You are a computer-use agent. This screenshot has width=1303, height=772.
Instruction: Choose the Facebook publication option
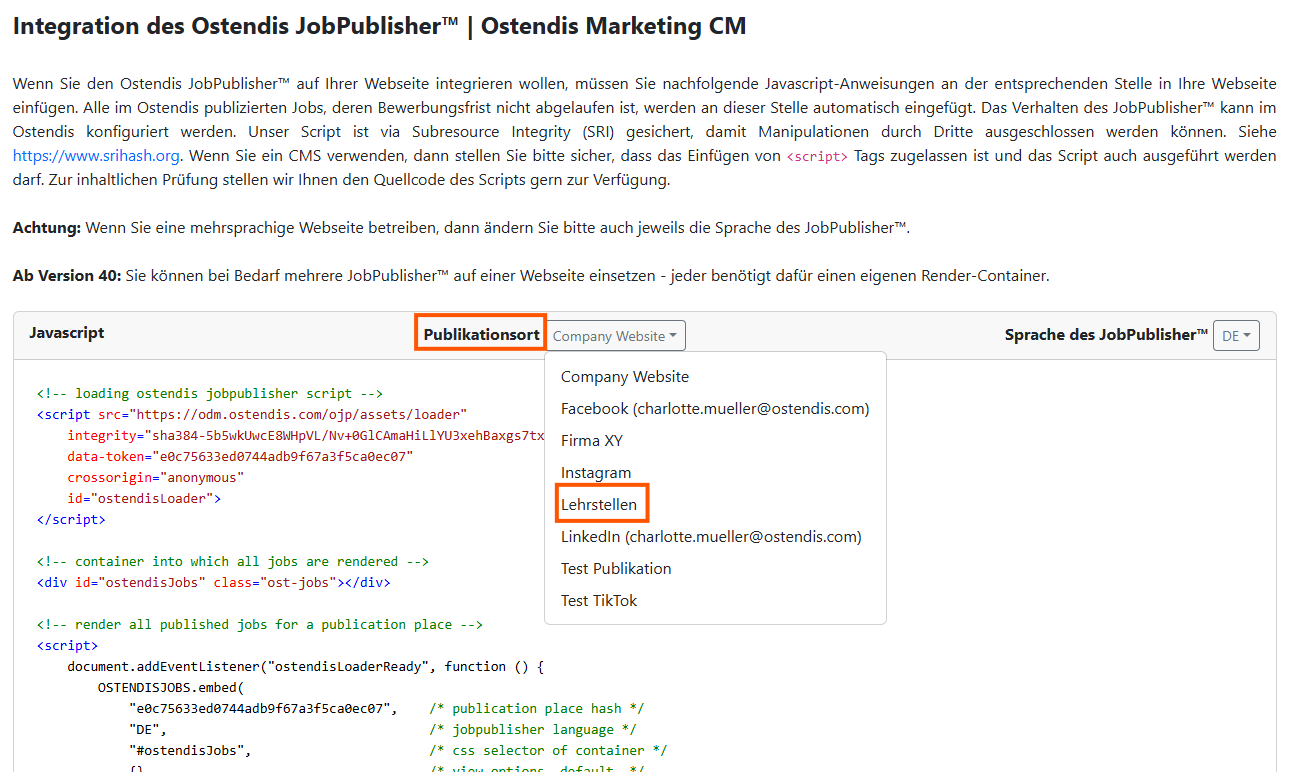pos(714,409)
